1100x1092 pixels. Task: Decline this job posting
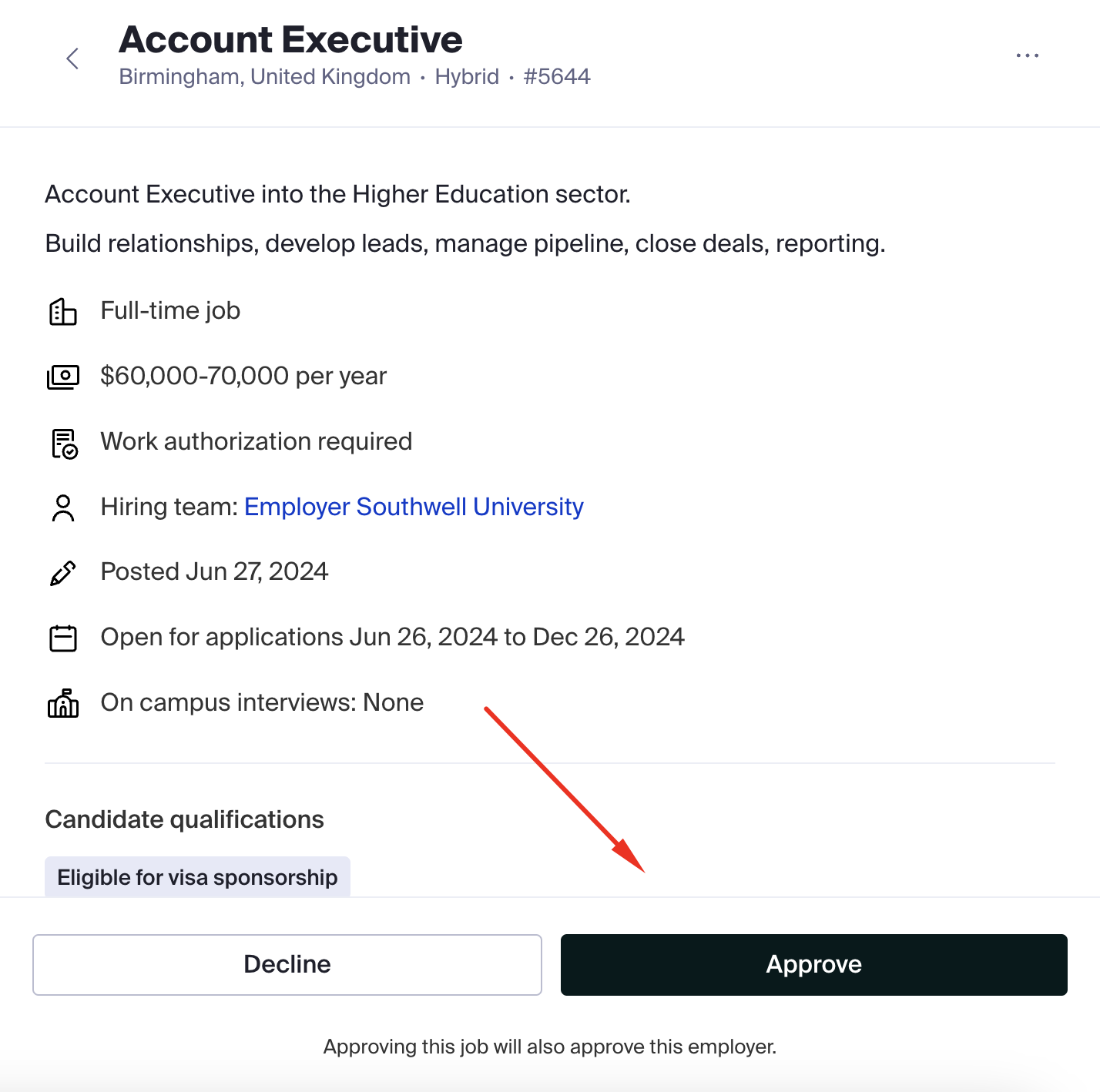(287, 965)
